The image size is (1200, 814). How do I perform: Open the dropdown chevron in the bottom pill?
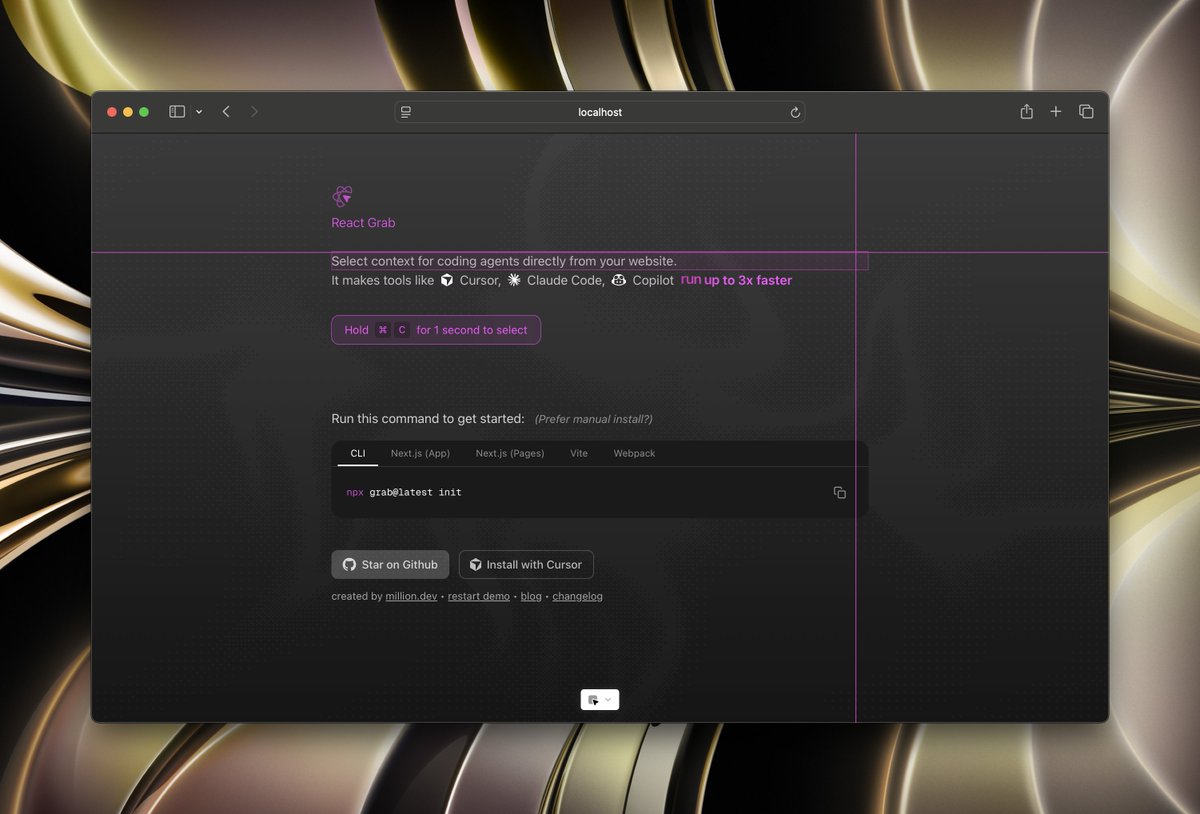(608, 699)
